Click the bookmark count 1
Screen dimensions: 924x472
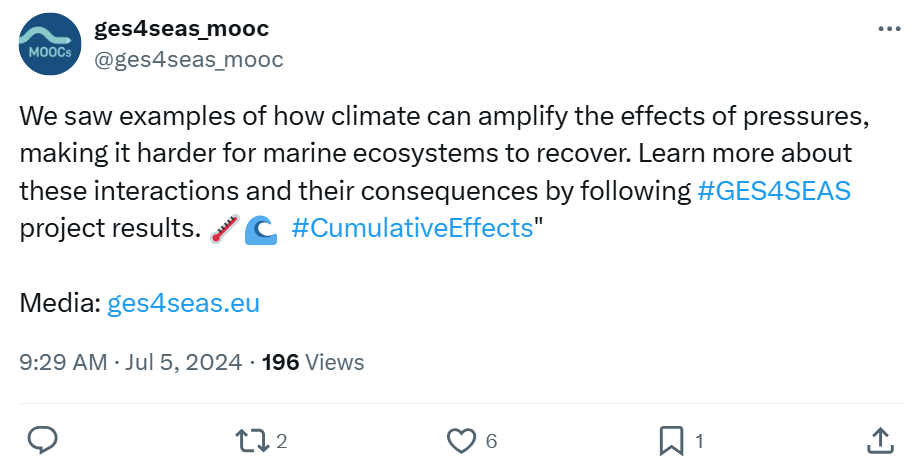pyautogui.click(x=699, y=441)
